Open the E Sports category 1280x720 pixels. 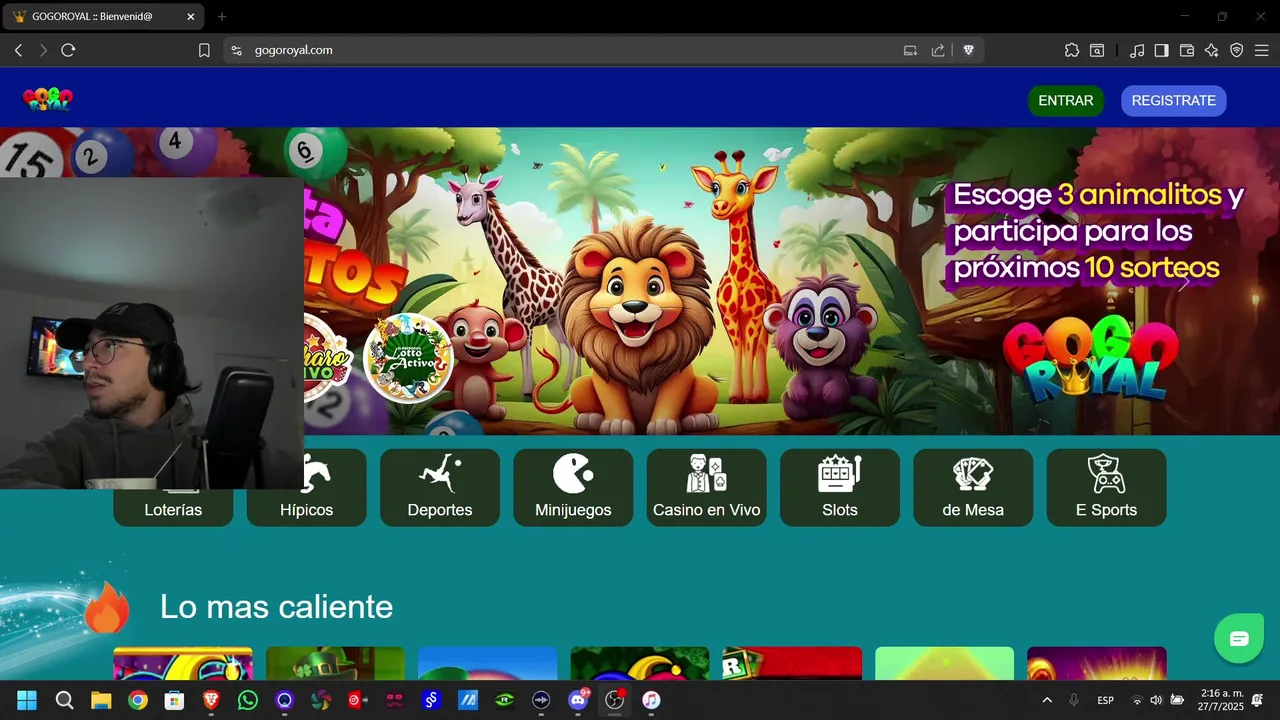pyautogui.click(x=1107, y=487)
